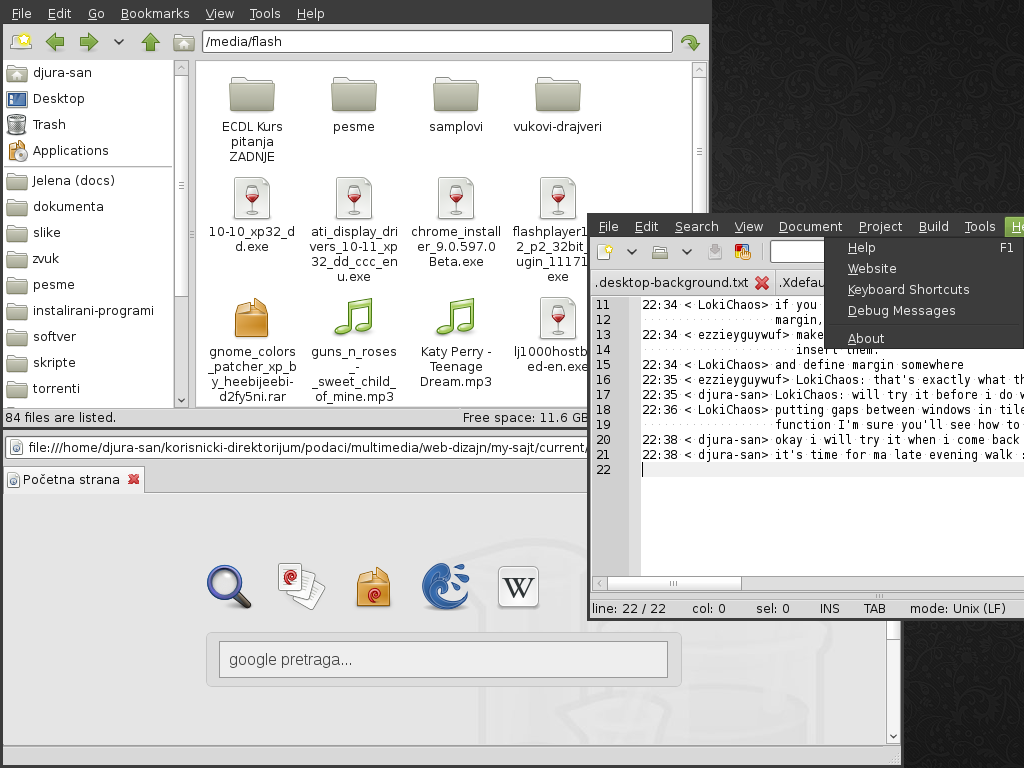Open the history dropdown arrow beside Forward
The height and width of the screenshot is (768, 1024).
pyautogui.click(x=119, y=42)
